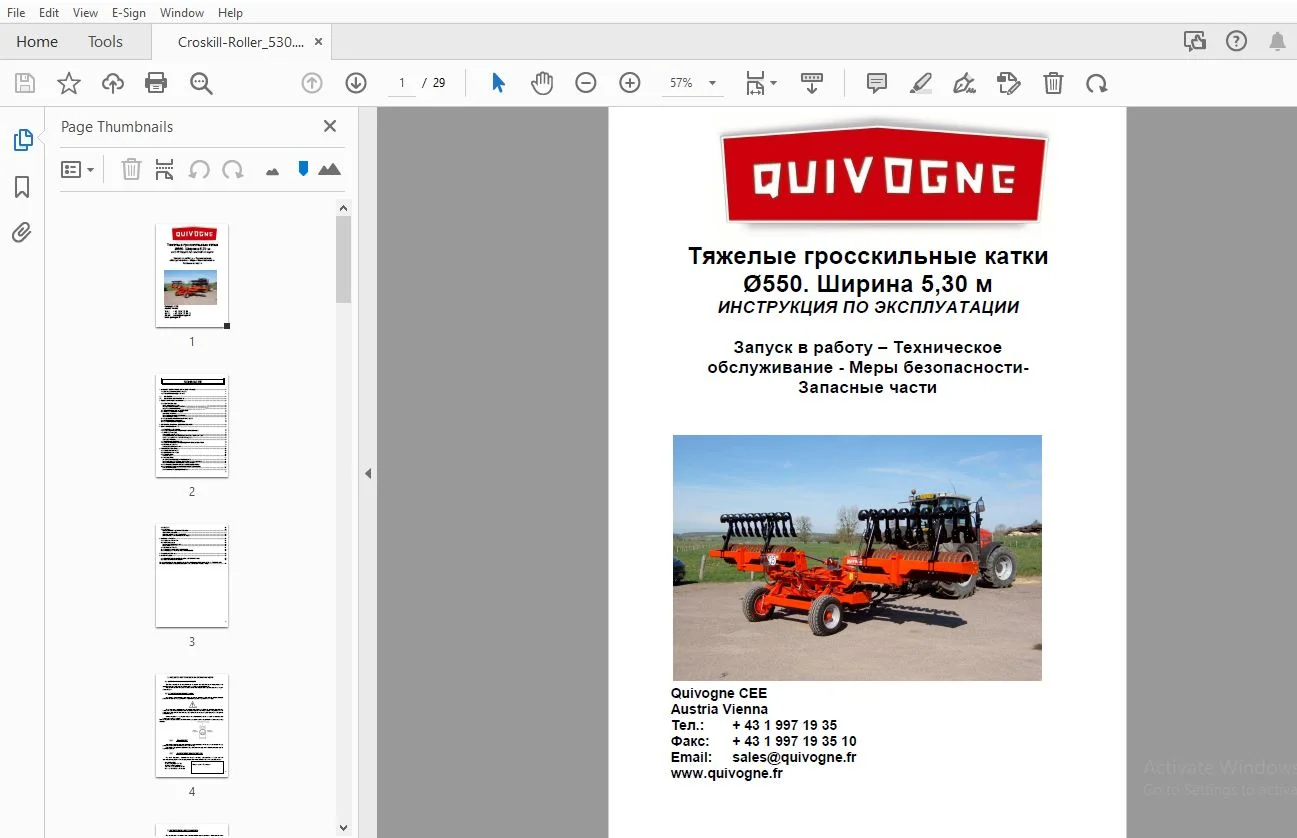Click the www.quivogne.fr website link
This screenshot has height=838, width=1297.
pyautogui.click(x=727, y=773)
